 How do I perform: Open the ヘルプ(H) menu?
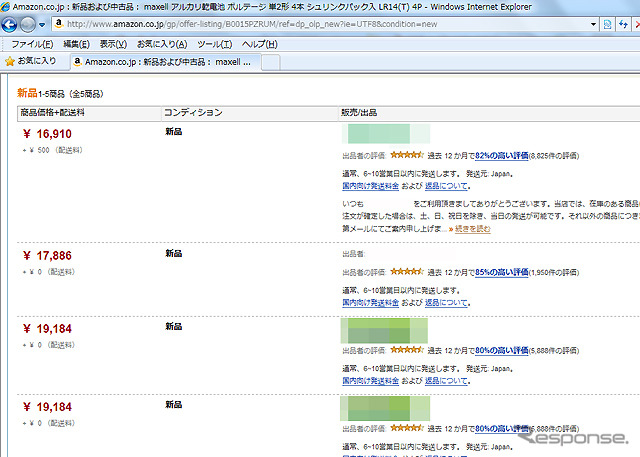(260, 44)
